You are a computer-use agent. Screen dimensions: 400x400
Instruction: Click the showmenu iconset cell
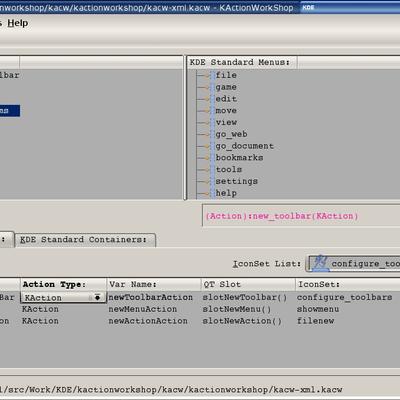[x=318, y=309]
